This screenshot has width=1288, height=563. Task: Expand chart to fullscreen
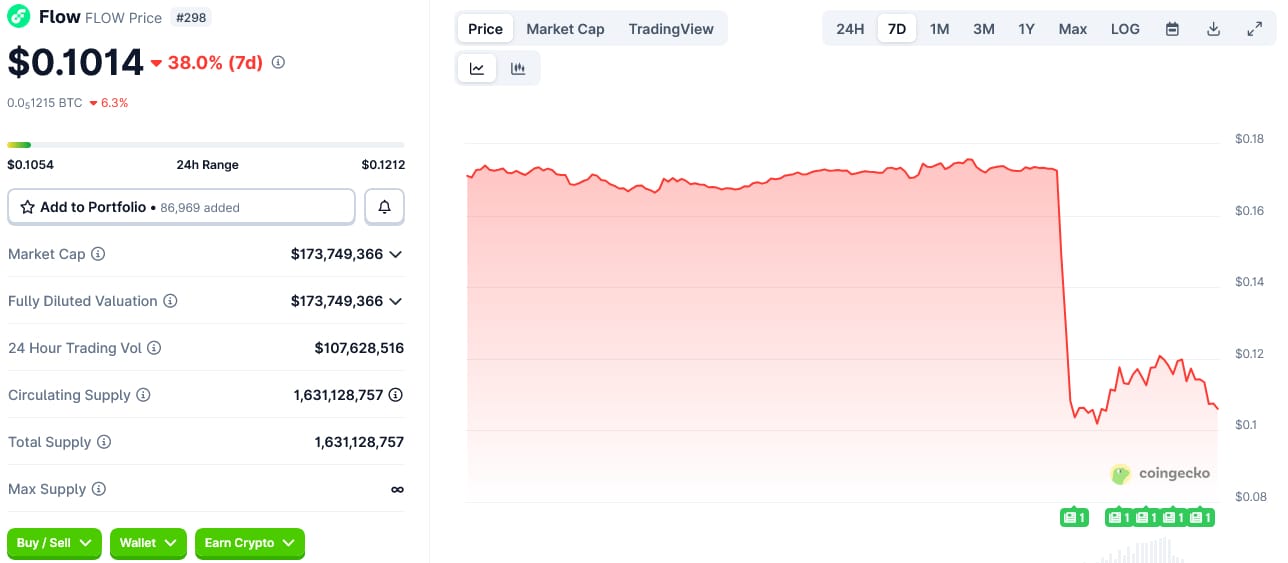tap(1254, 29)
